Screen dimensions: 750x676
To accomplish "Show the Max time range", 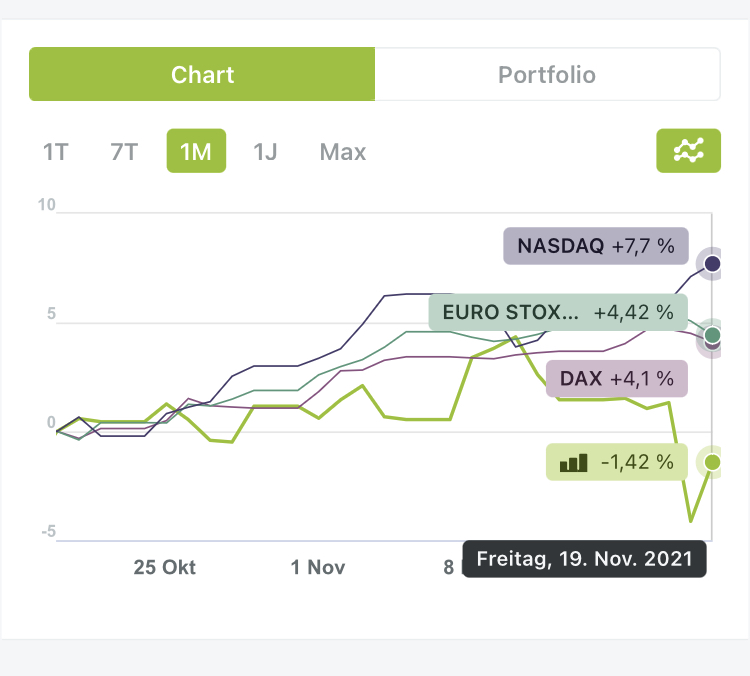I will pos(343,152).
